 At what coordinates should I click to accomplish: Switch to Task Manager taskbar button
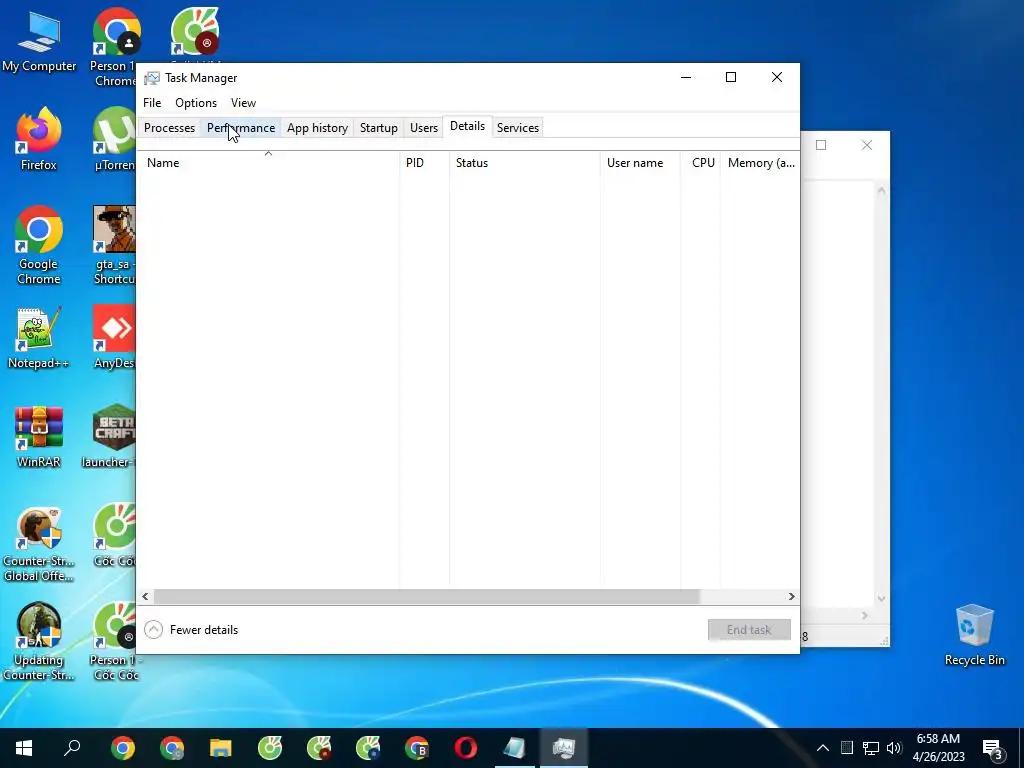click(564, 748)
